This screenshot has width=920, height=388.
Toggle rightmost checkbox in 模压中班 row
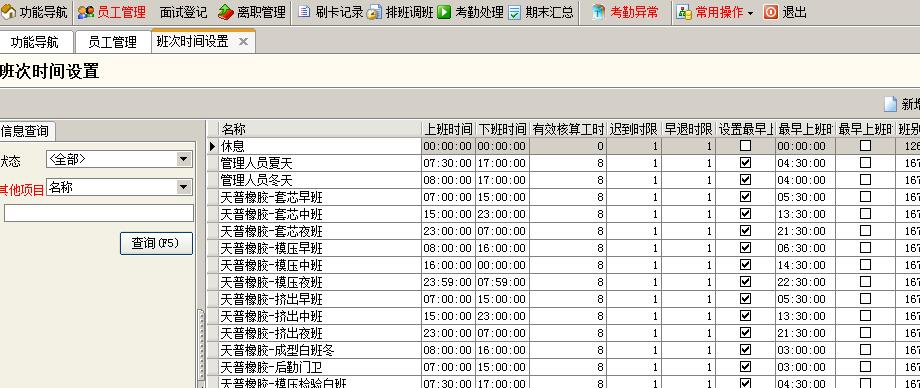click(x=865, y=265)
